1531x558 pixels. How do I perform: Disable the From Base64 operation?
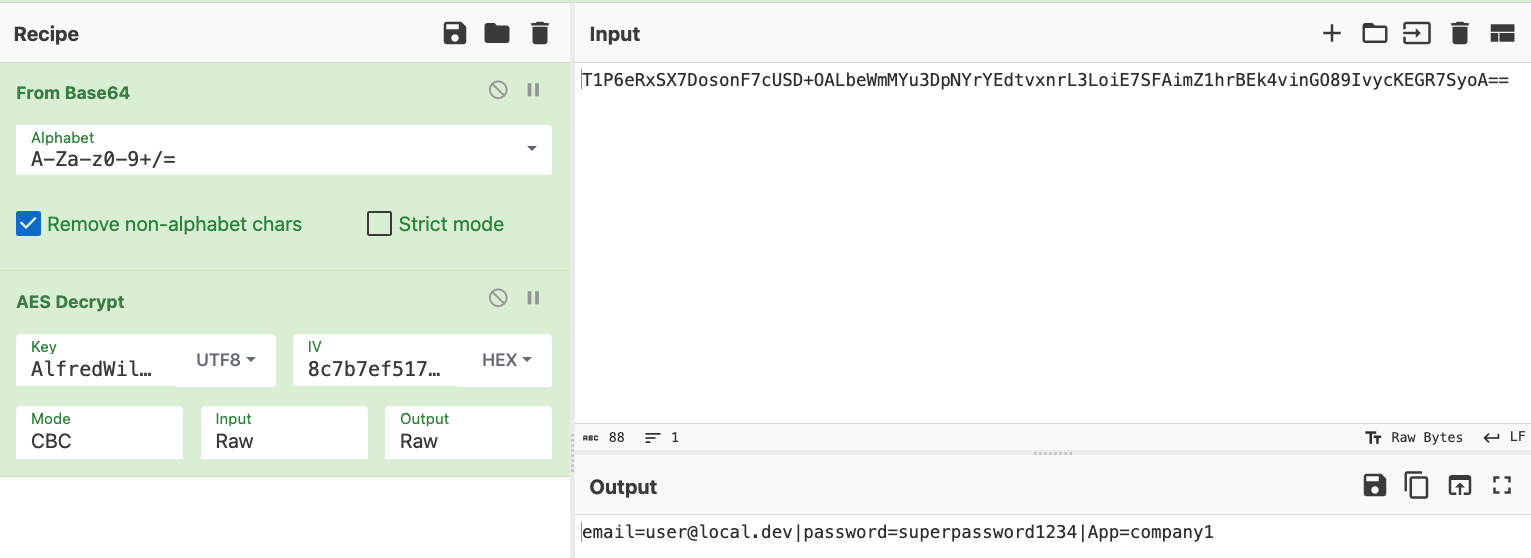[498, 90]
